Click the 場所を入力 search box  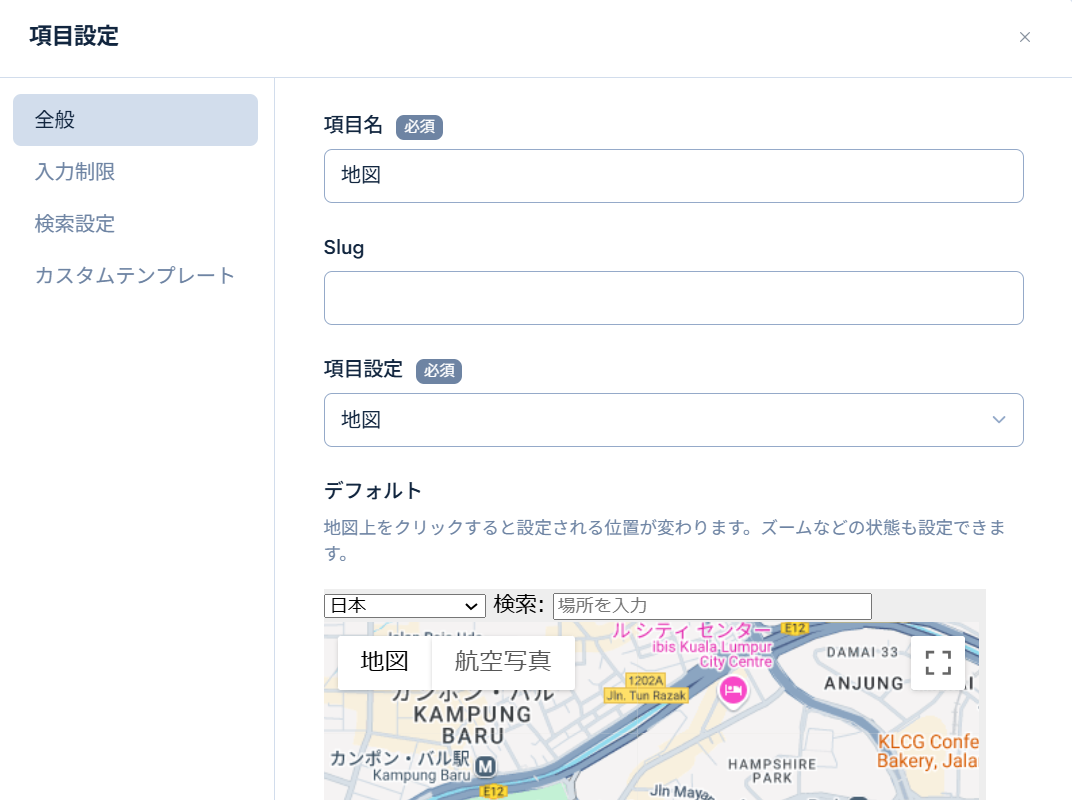(x=711, y=605)
